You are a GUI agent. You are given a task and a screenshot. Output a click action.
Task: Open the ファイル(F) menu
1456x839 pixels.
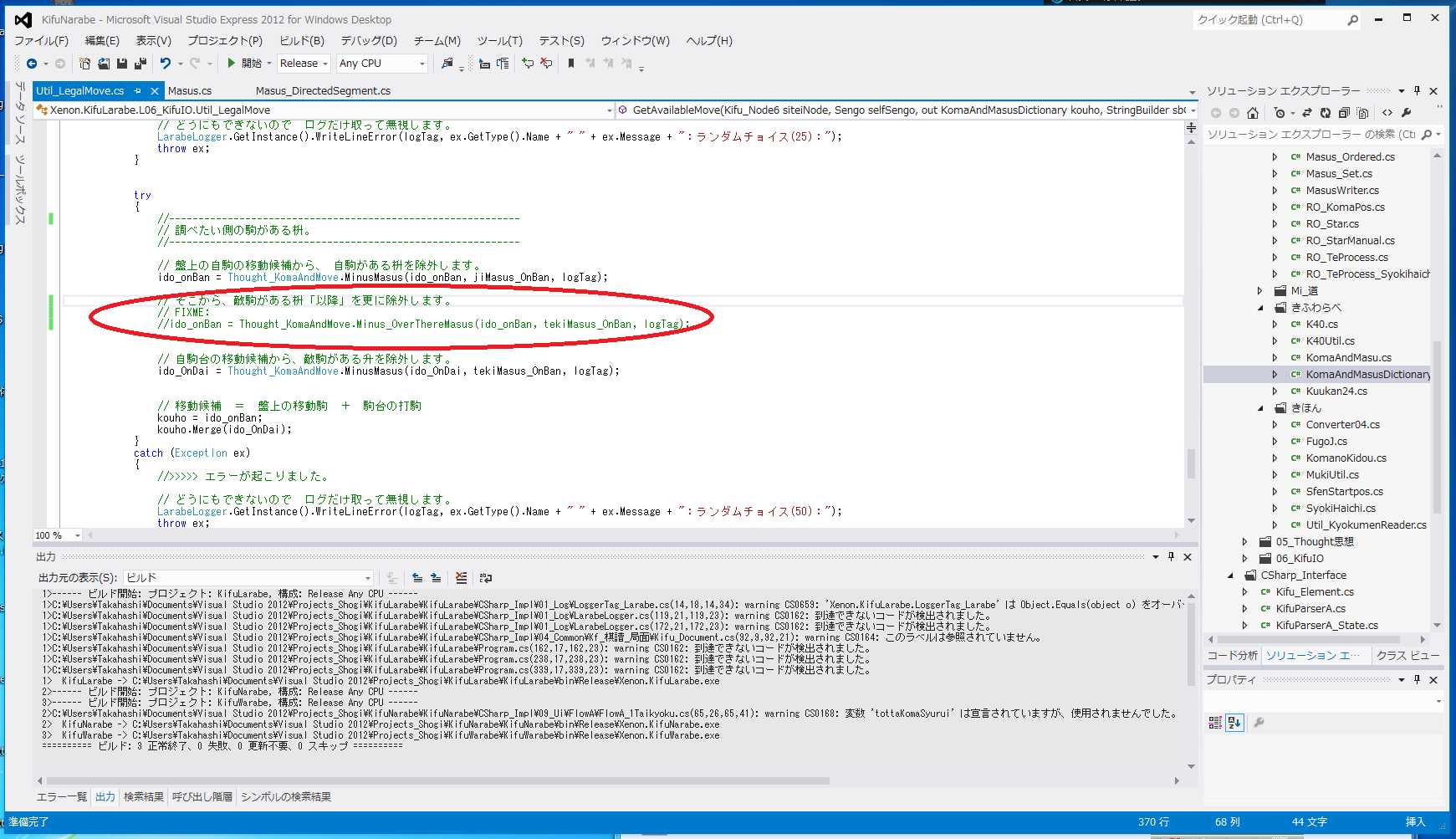pyautogui.click(x=41, y=41)
